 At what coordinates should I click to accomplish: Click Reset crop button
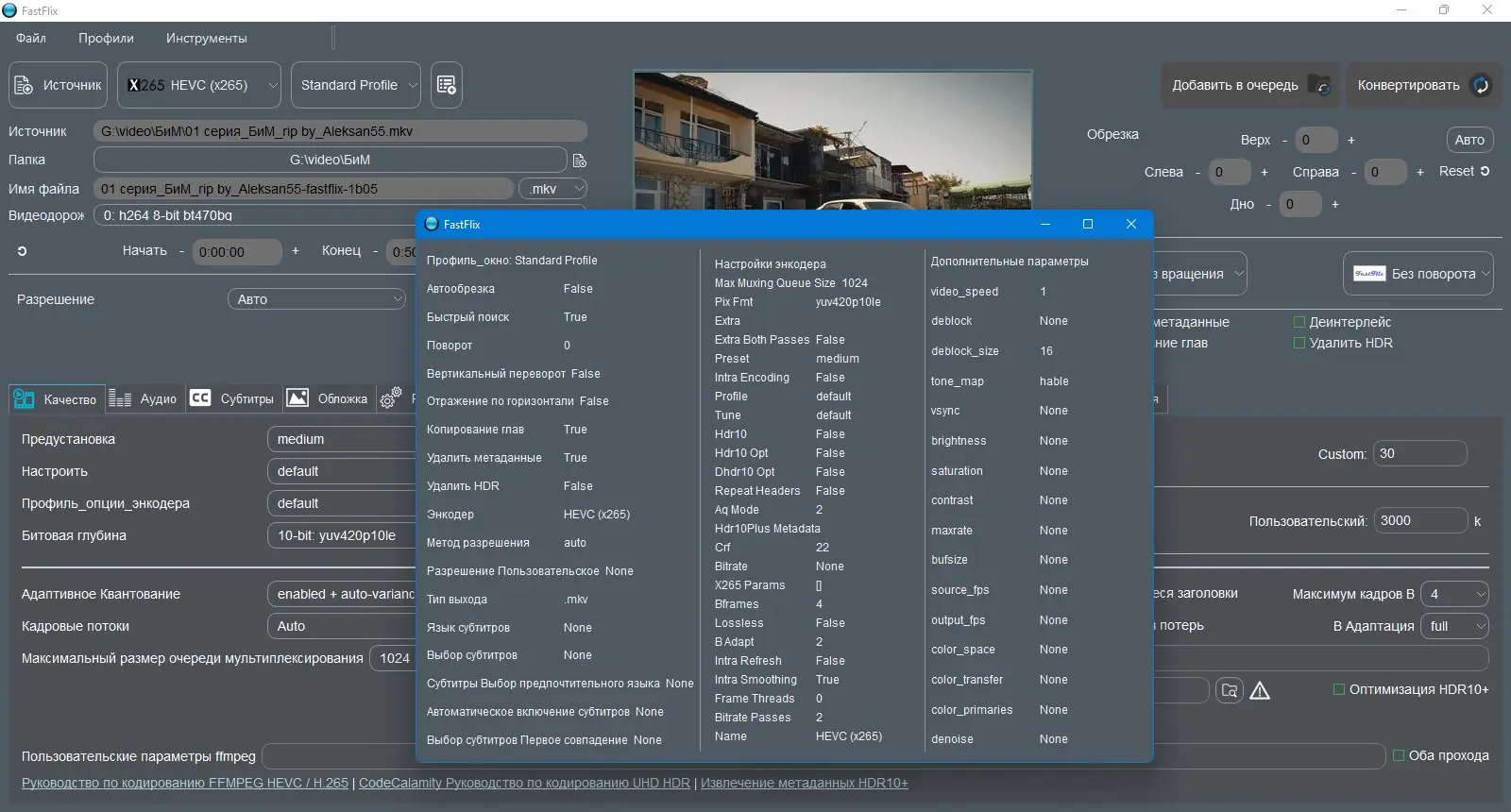[1464, 171]
